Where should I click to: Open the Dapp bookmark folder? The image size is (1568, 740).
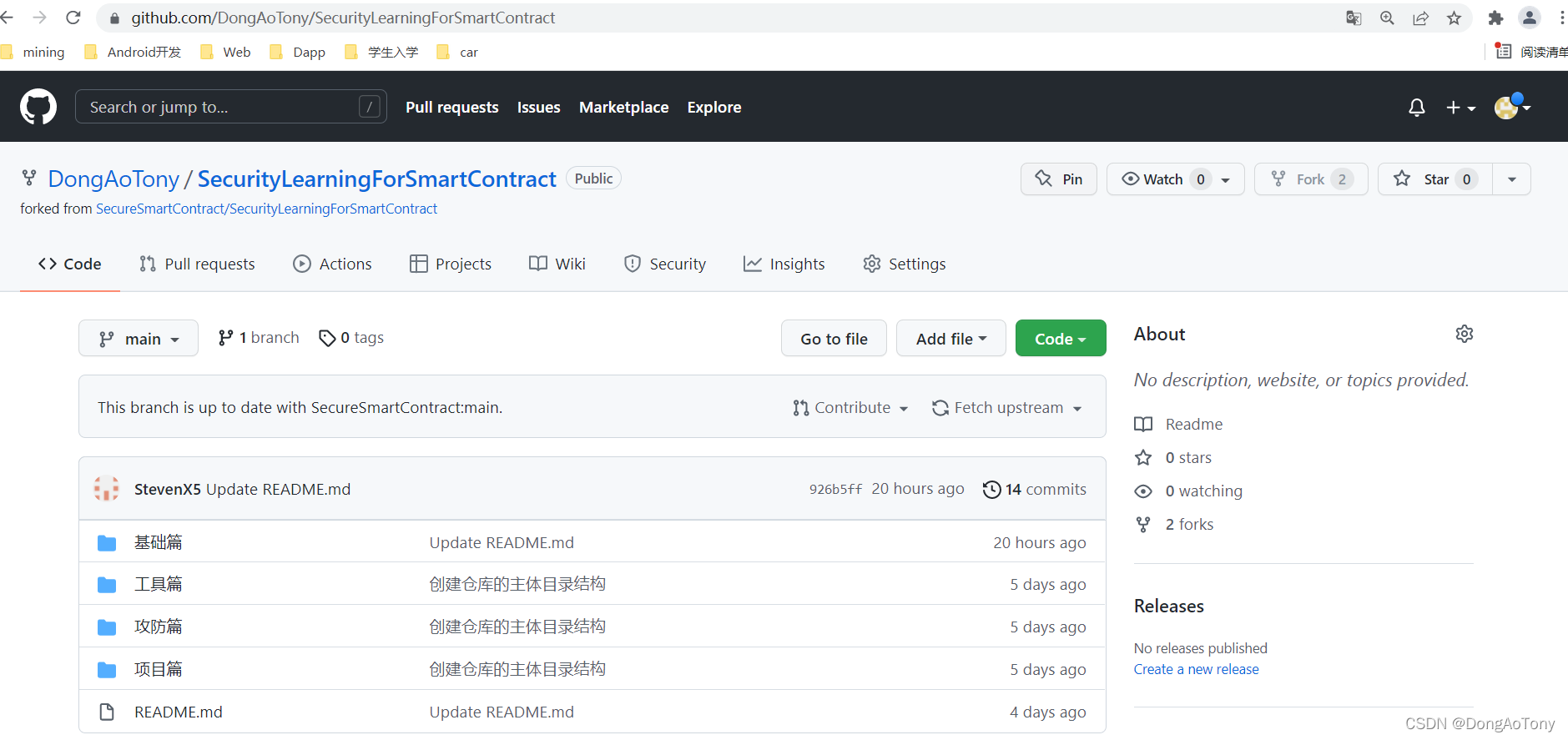pos(298,52)
